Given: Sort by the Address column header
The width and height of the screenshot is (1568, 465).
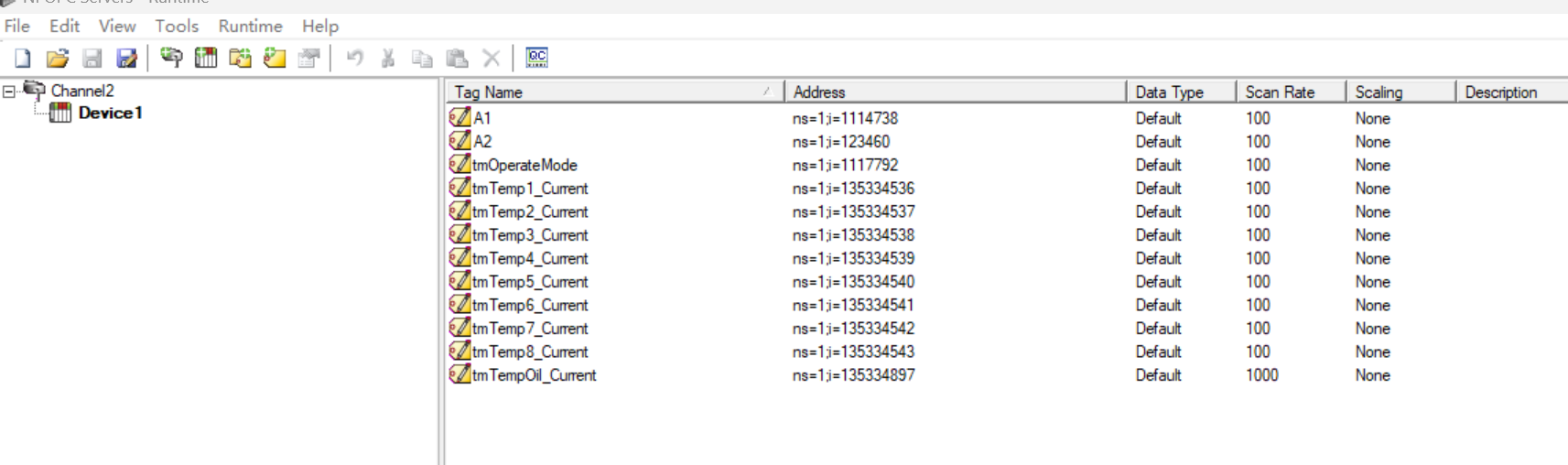Looking at the screenshot, I should pyautogui.click(x=955, y=92).
